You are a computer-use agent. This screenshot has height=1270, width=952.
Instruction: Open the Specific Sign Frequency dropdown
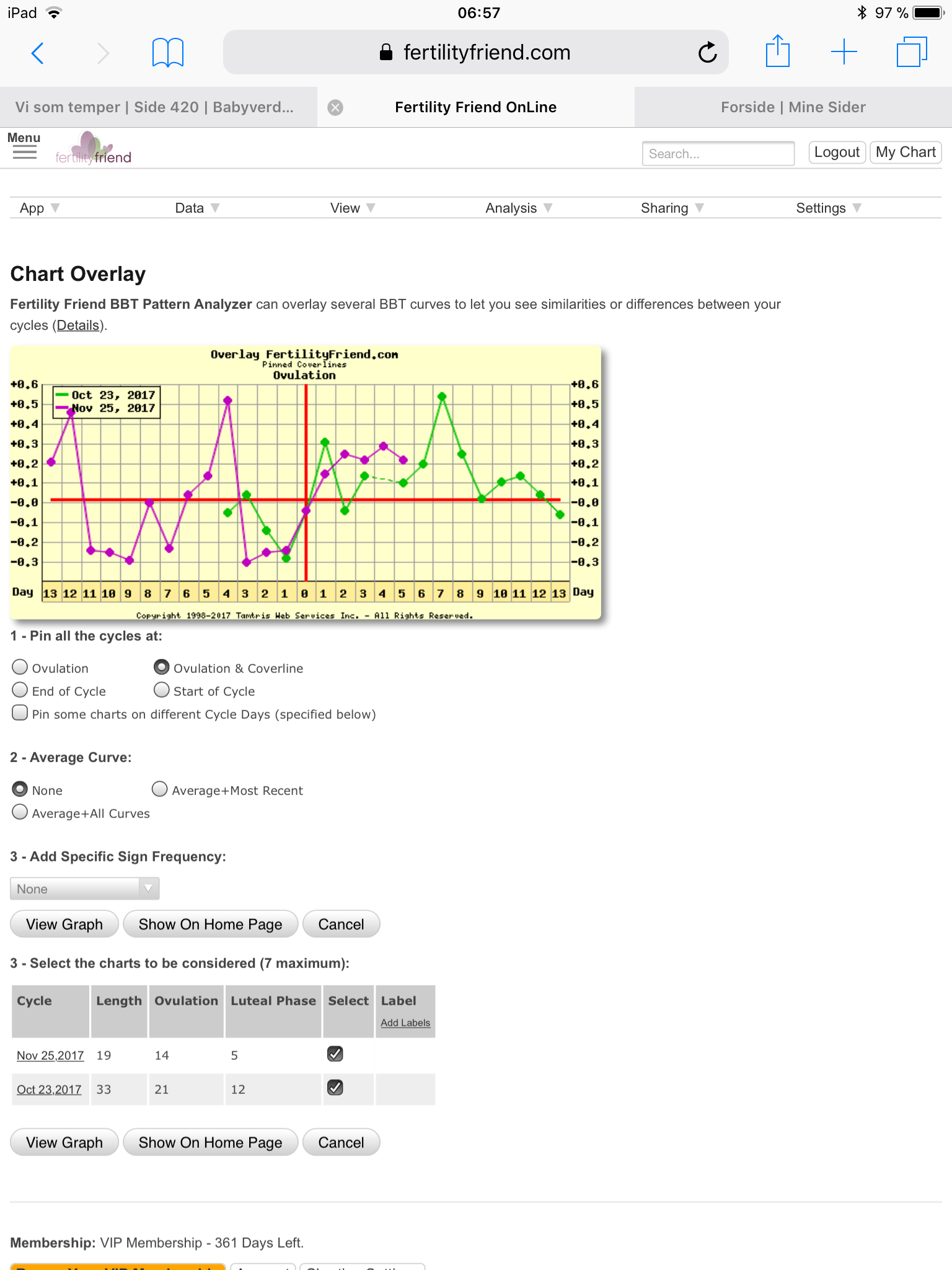click(x=85, y=889)
